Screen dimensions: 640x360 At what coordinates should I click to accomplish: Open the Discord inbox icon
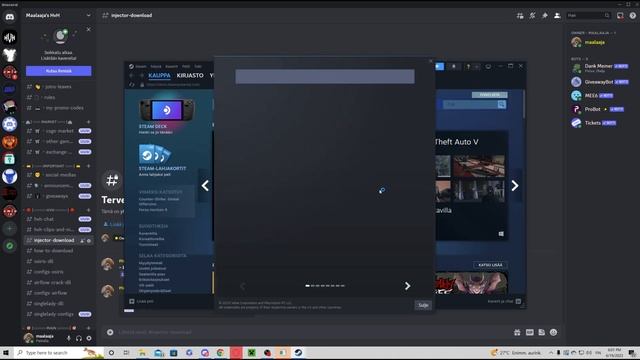tap(620, 16)
